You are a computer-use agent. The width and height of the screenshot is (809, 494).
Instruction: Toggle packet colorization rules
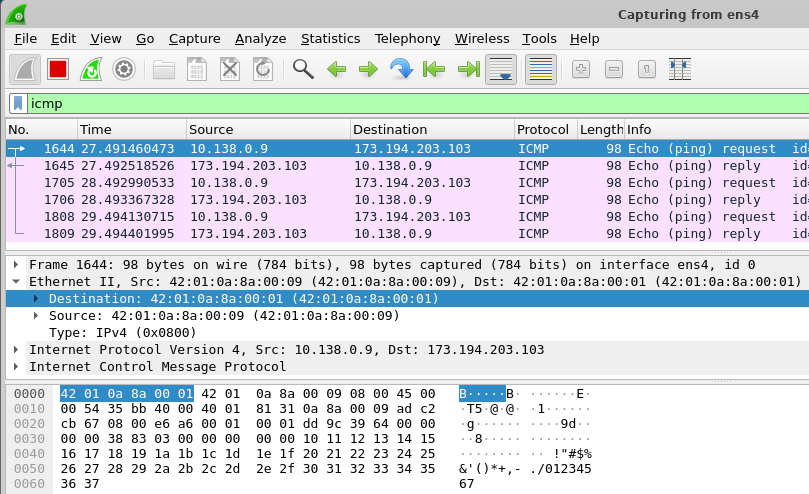pyautogui.click(x=541, y=69)
